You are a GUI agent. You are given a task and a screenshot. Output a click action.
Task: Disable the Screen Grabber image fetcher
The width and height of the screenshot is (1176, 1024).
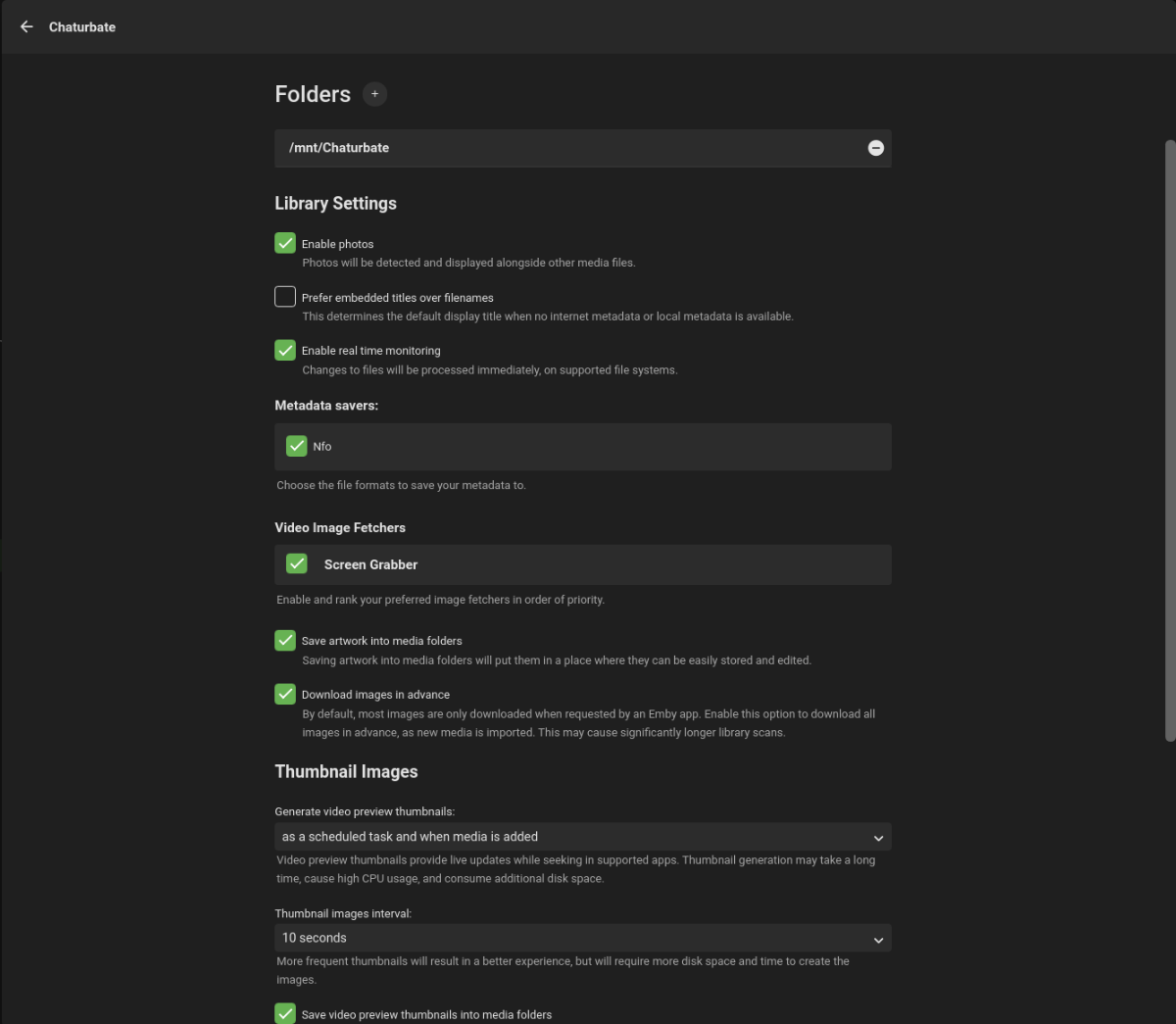297,563
